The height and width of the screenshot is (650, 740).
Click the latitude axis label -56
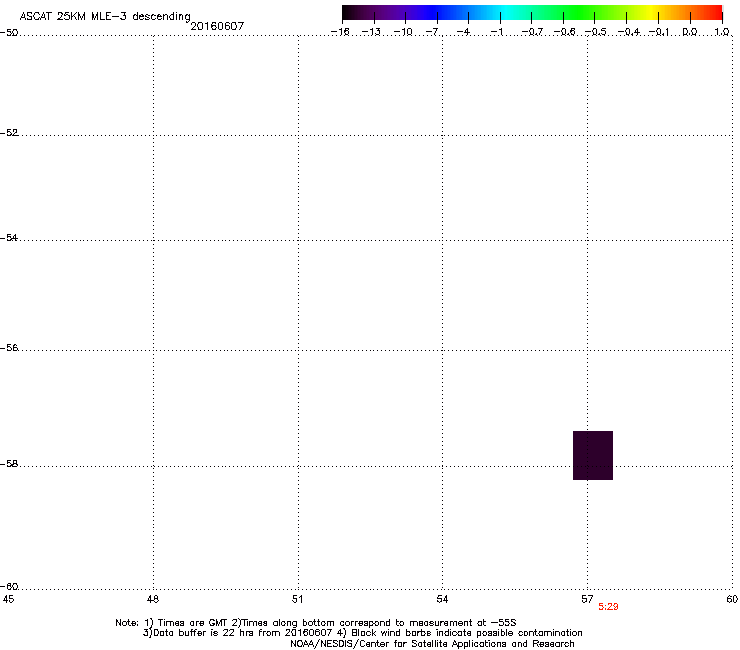(x=9, y=348)
